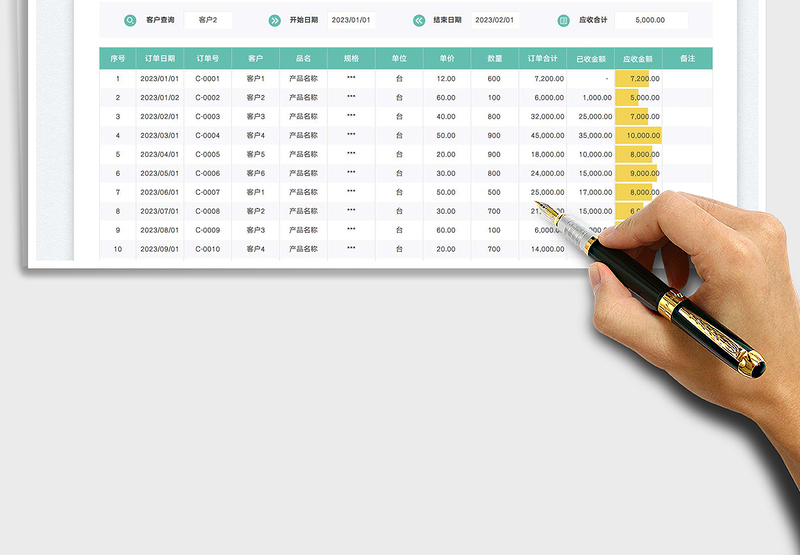Select customer cell 客户6
Screen dimensions: 800x555
(256, 173)
